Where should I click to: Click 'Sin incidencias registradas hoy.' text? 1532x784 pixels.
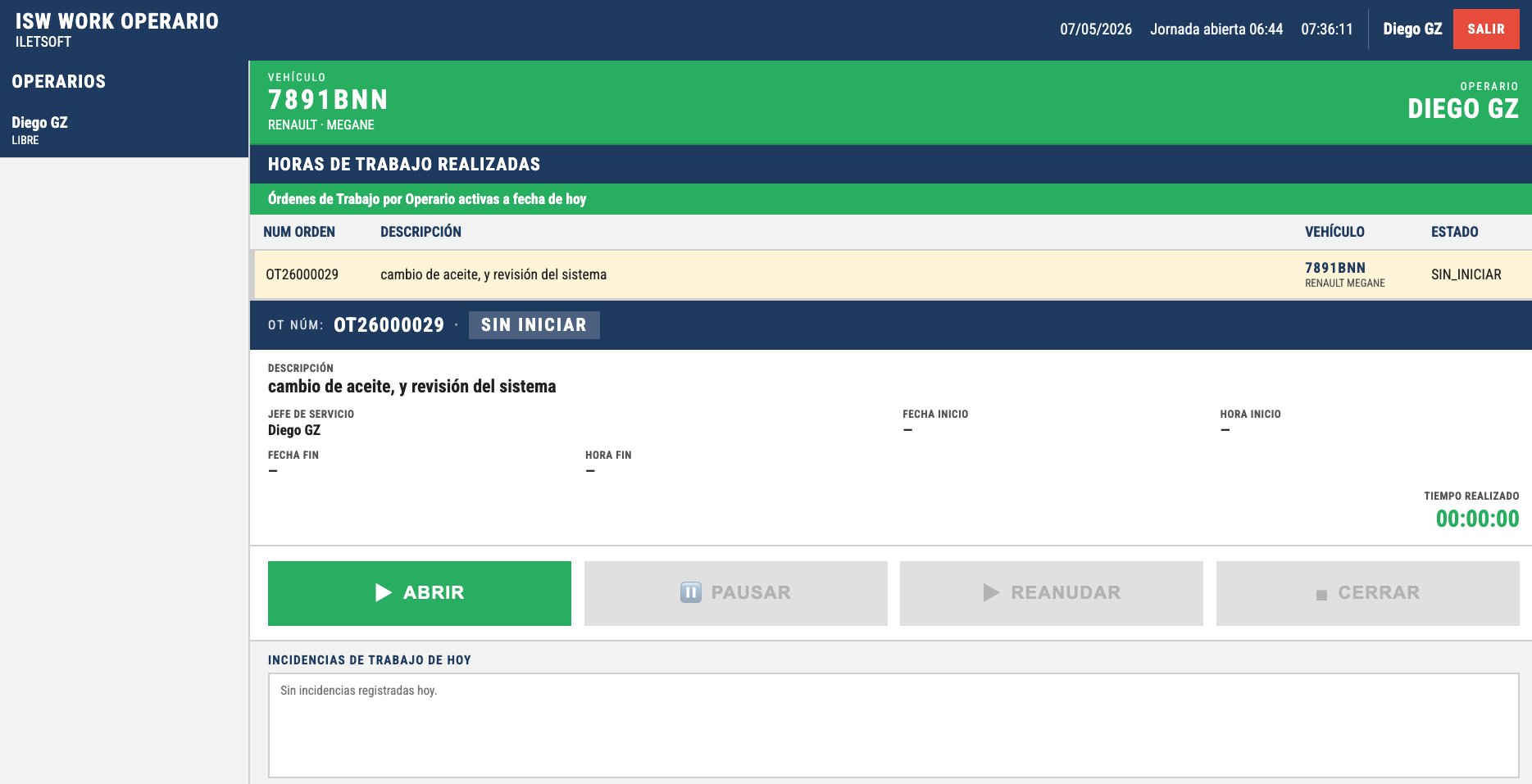click(358, 691)
